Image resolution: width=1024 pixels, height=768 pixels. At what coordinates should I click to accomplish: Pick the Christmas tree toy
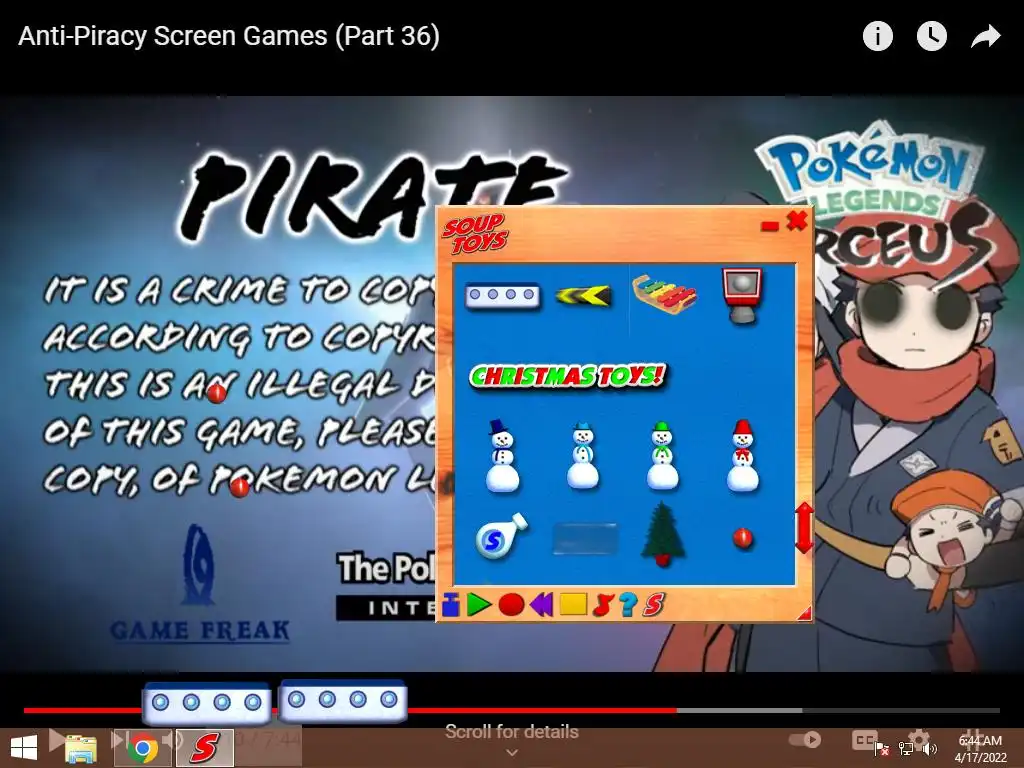[x=663, y=534]
